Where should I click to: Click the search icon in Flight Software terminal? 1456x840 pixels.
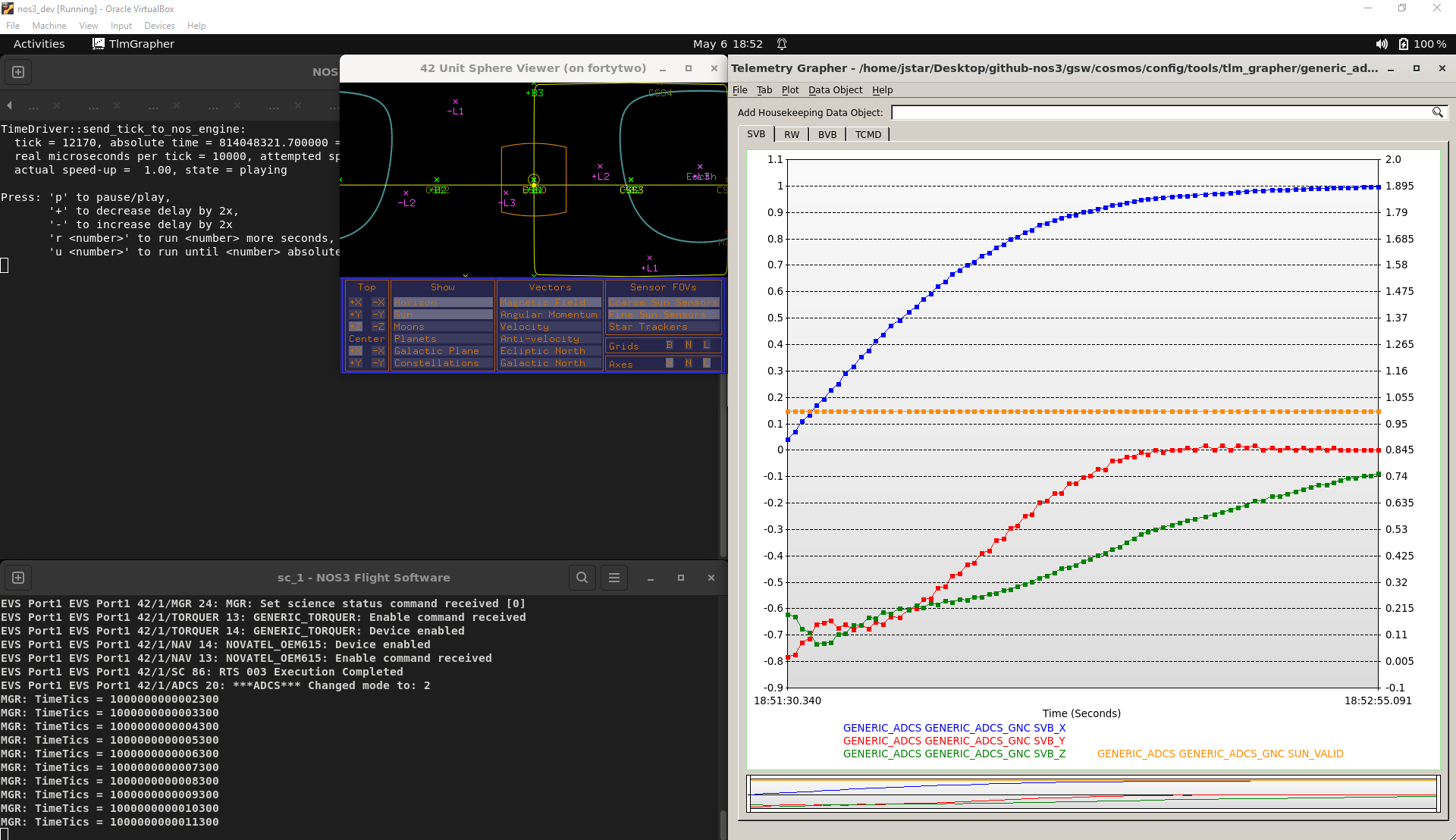(582, 578)
